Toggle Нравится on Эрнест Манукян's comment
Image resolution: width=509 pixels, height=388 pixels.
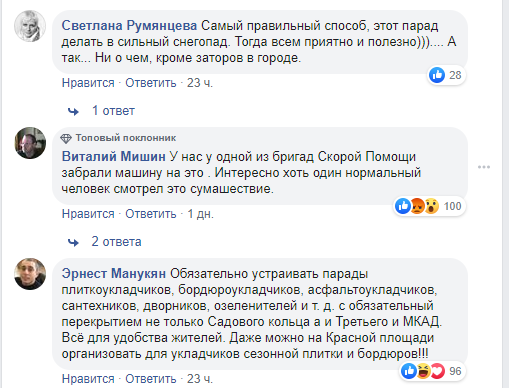88,379
